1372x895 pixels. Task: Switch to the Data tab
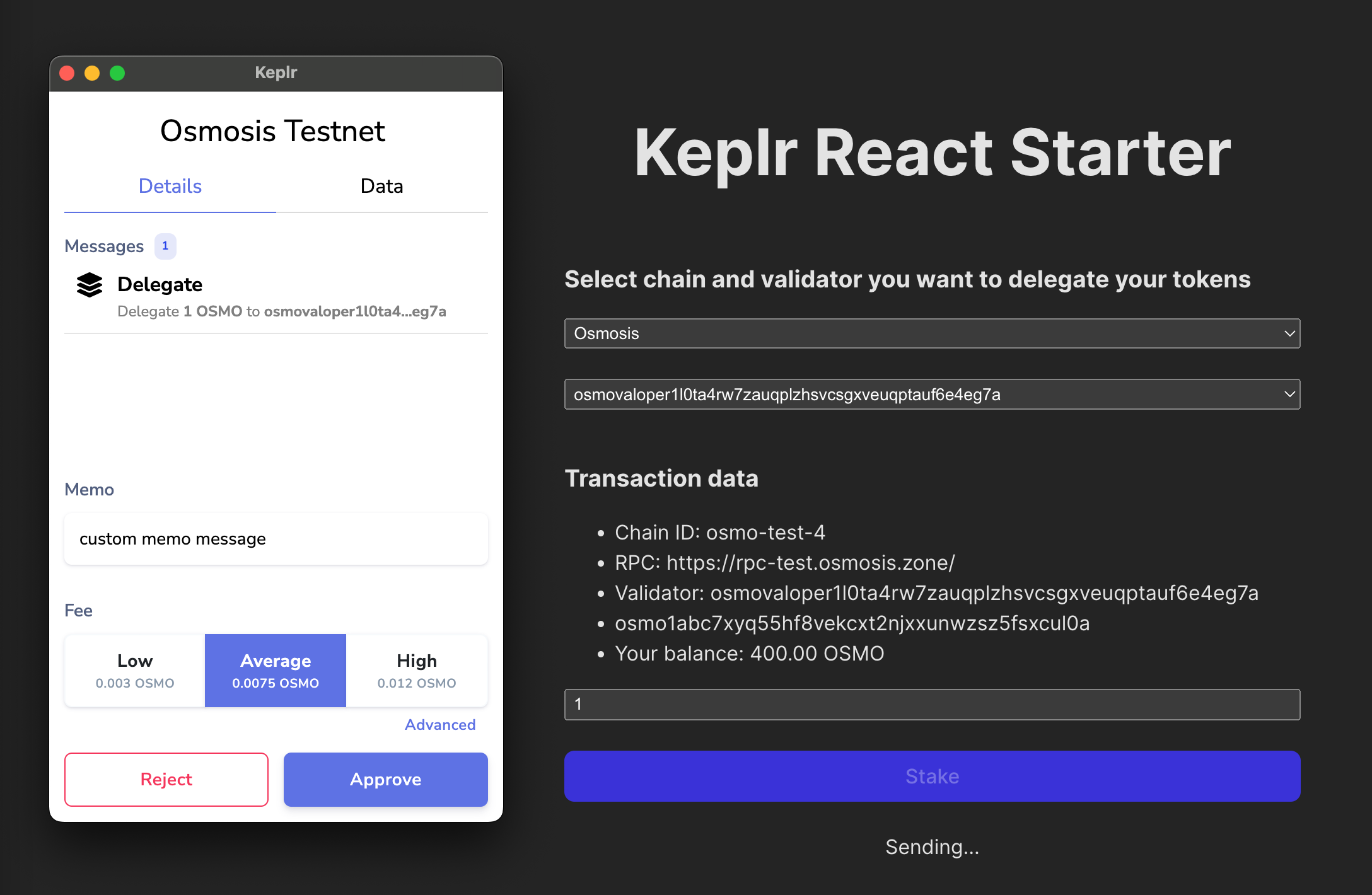pyautogui.click(x=381, y=186)
